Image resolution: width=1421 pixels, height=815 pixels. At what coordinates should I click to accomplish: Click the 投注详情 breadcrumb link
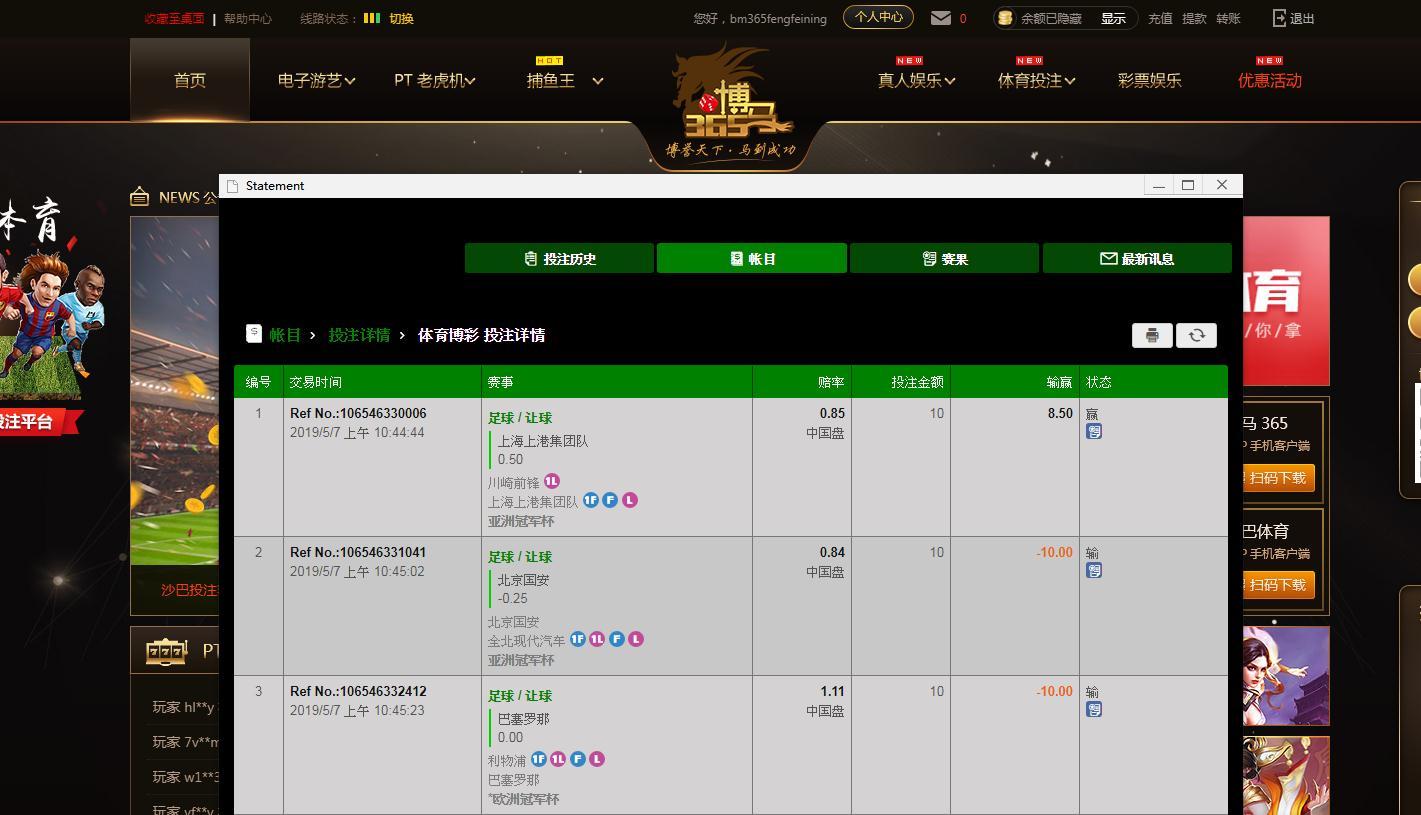pos(359,335)
